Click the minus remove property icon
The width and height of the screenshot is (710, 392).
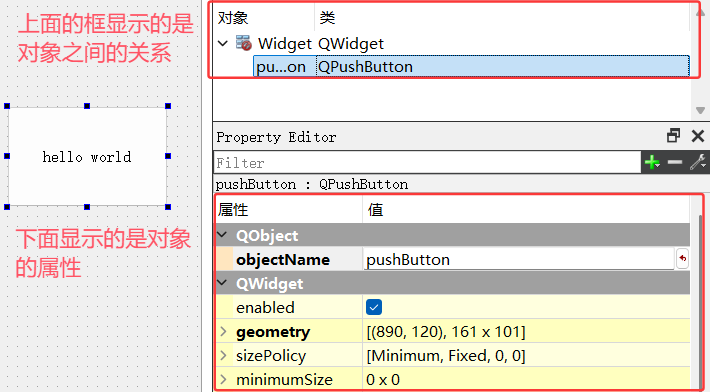tap(675, 162)
